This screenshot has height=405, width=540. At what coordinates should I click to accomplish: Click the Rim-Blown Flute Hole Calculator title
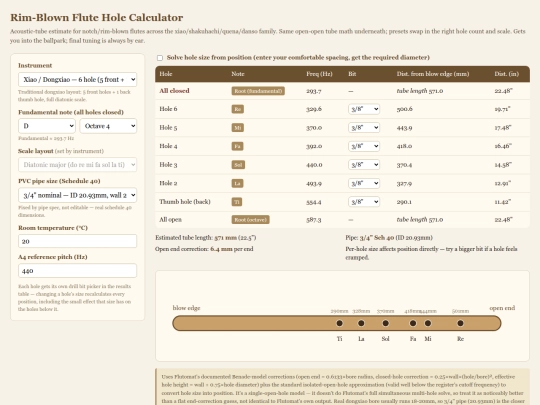pos(96,18)
